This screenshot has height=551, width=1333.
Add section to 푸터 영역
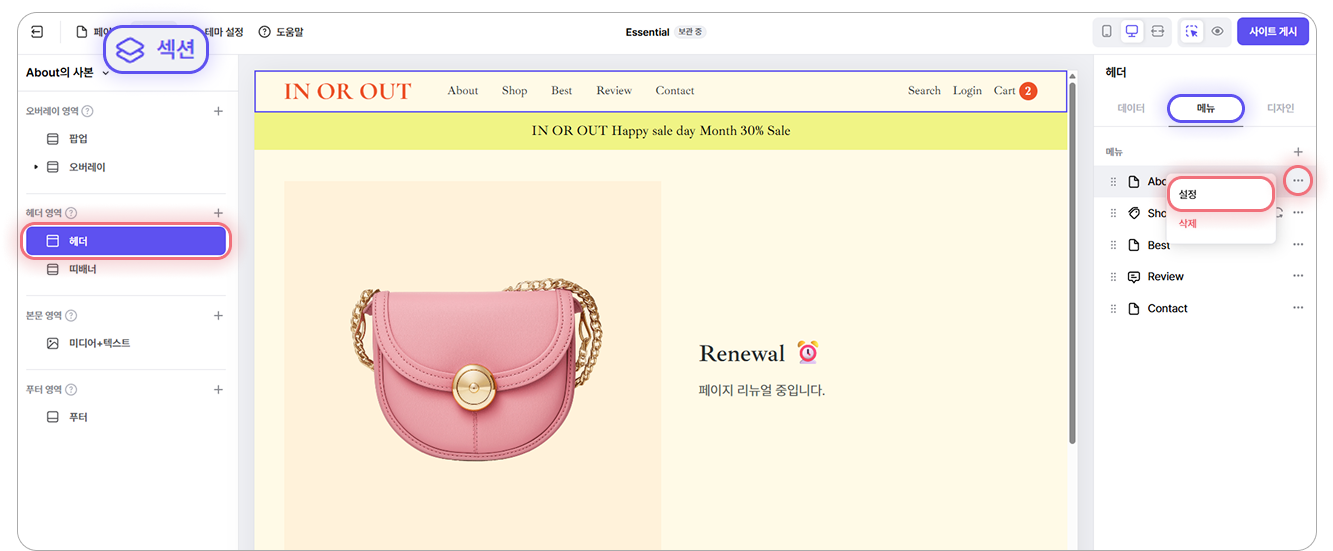click(x=218, y=389)
